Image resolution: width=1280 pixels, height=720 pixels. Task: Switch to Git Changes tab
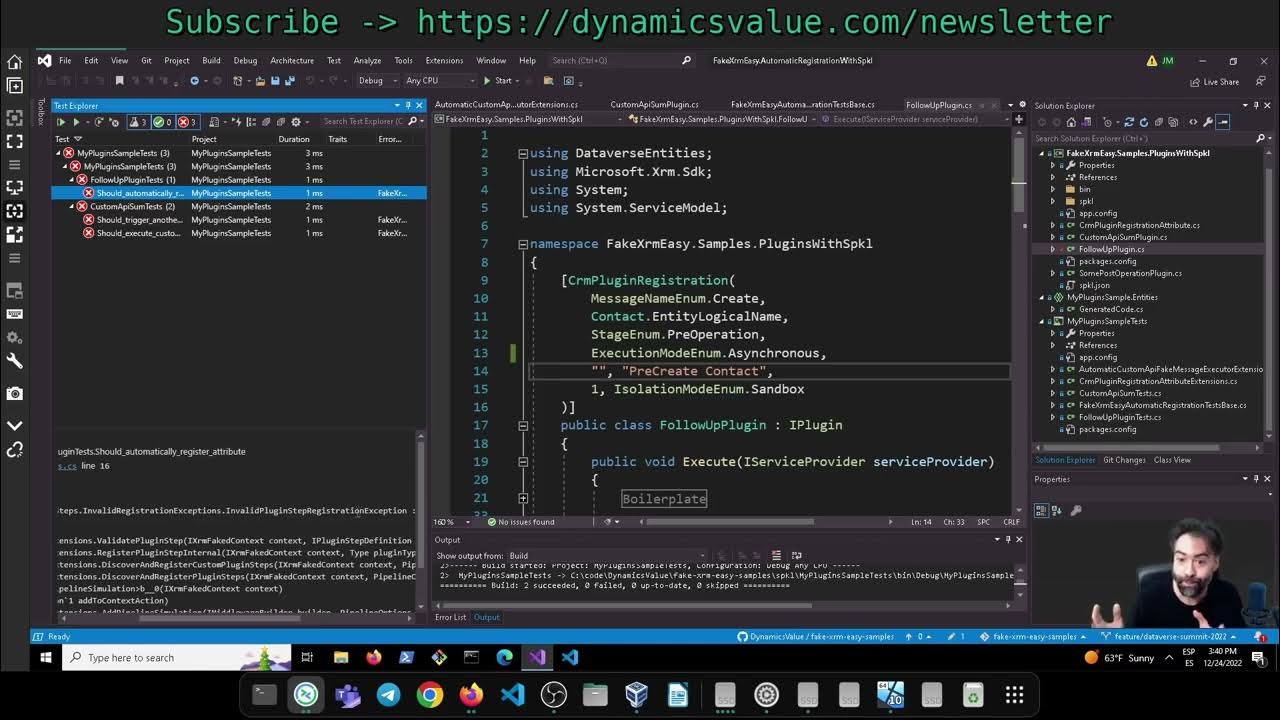[1124, 460]
